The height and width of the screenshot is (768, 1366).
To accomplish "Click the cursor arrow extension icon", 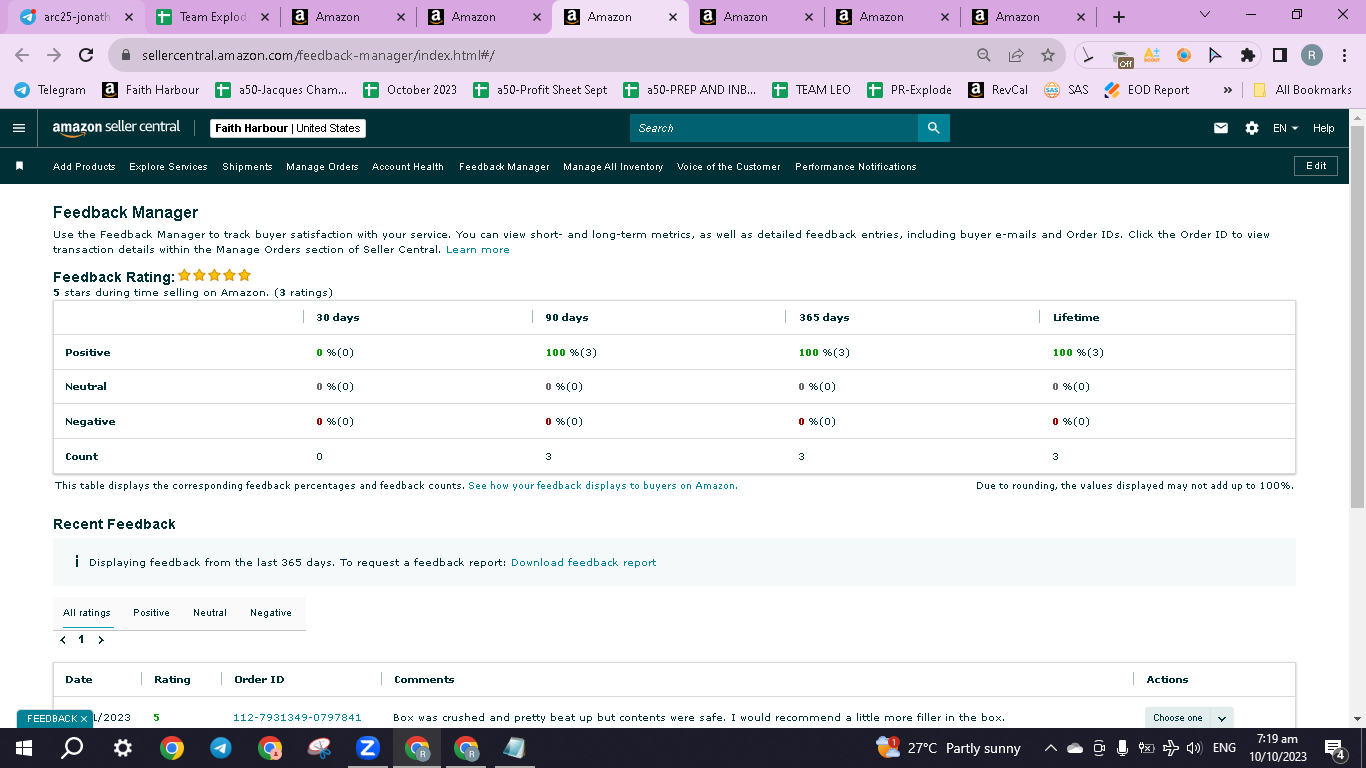I will click(1215, 55).
